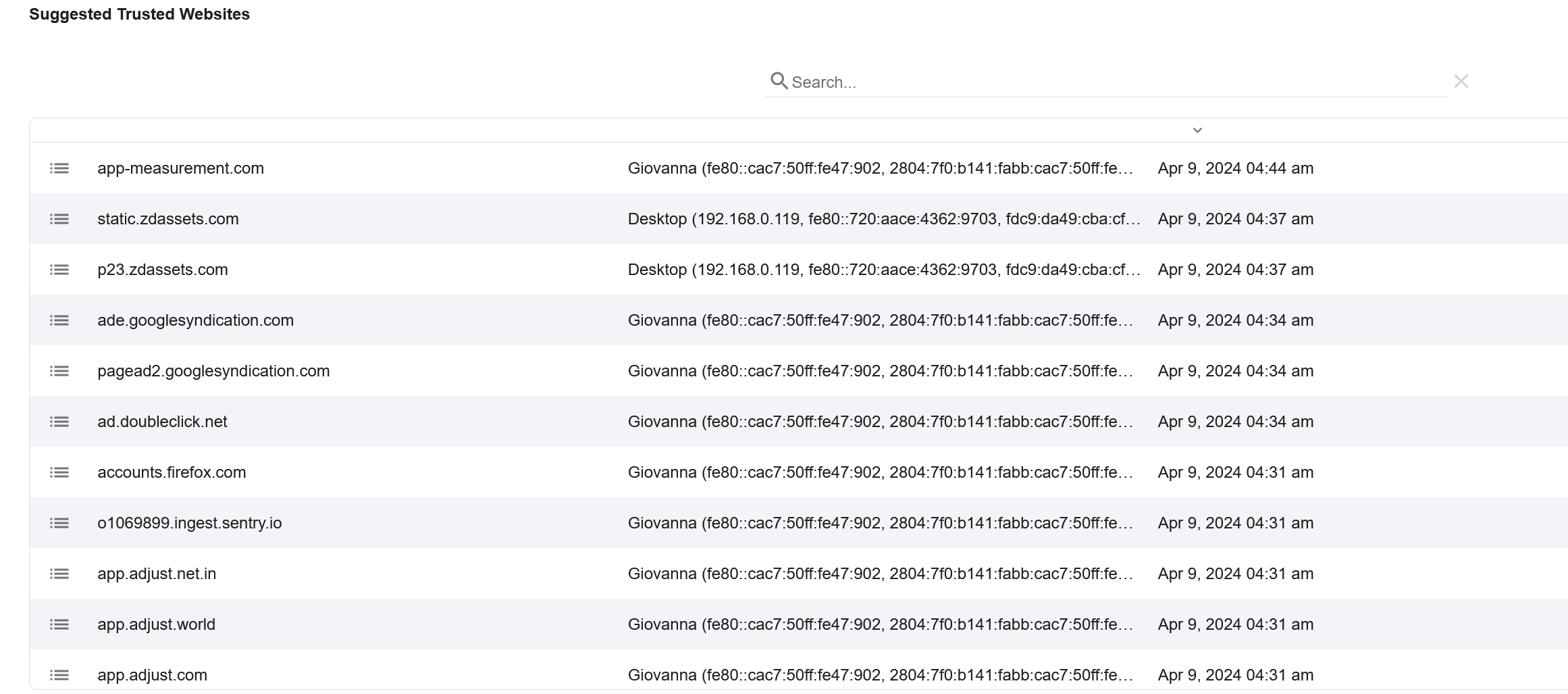Screen dimensions: 1568x694
Task: Select p23.zdassets.com domain text
Action: coord(163,270)
